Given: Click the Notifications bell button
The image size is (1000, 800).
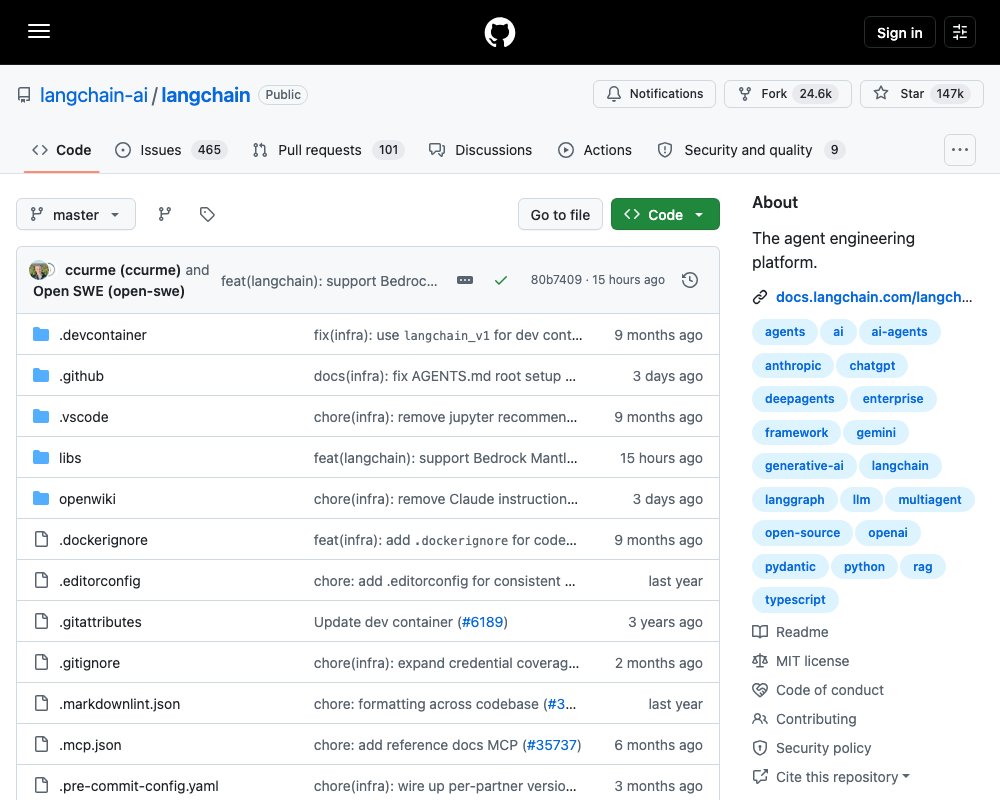Looking at the screenshot, I should (x=654, y=94).
